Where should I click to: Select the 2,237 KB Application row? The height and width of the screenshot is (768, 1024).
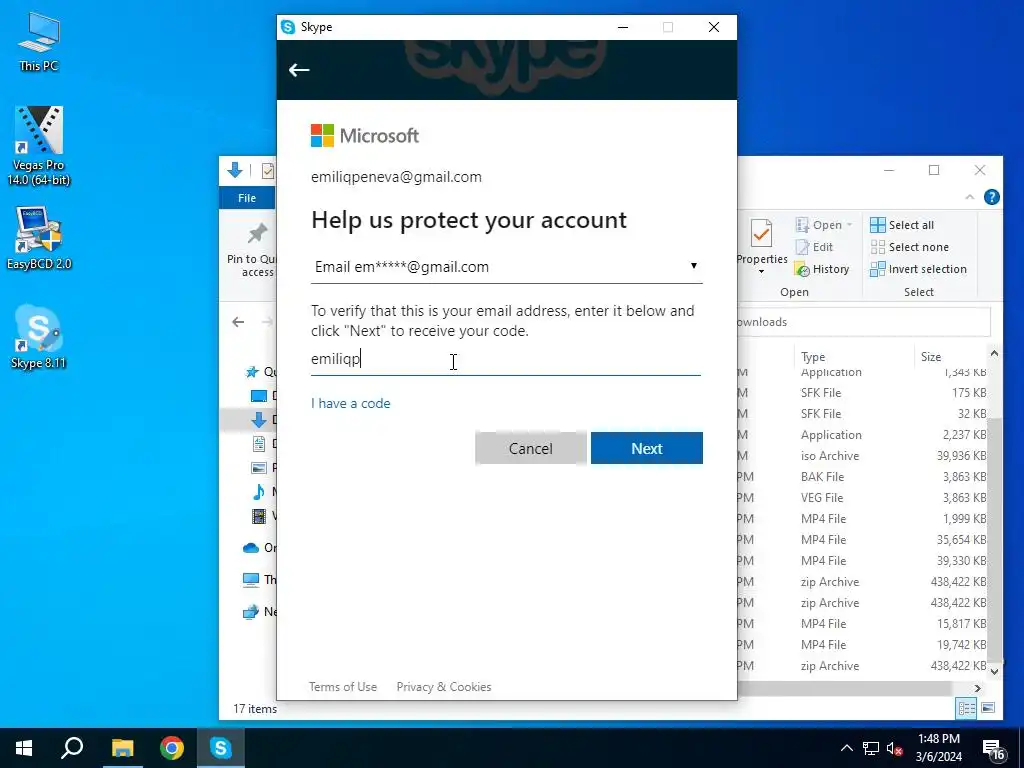[862, 435]
